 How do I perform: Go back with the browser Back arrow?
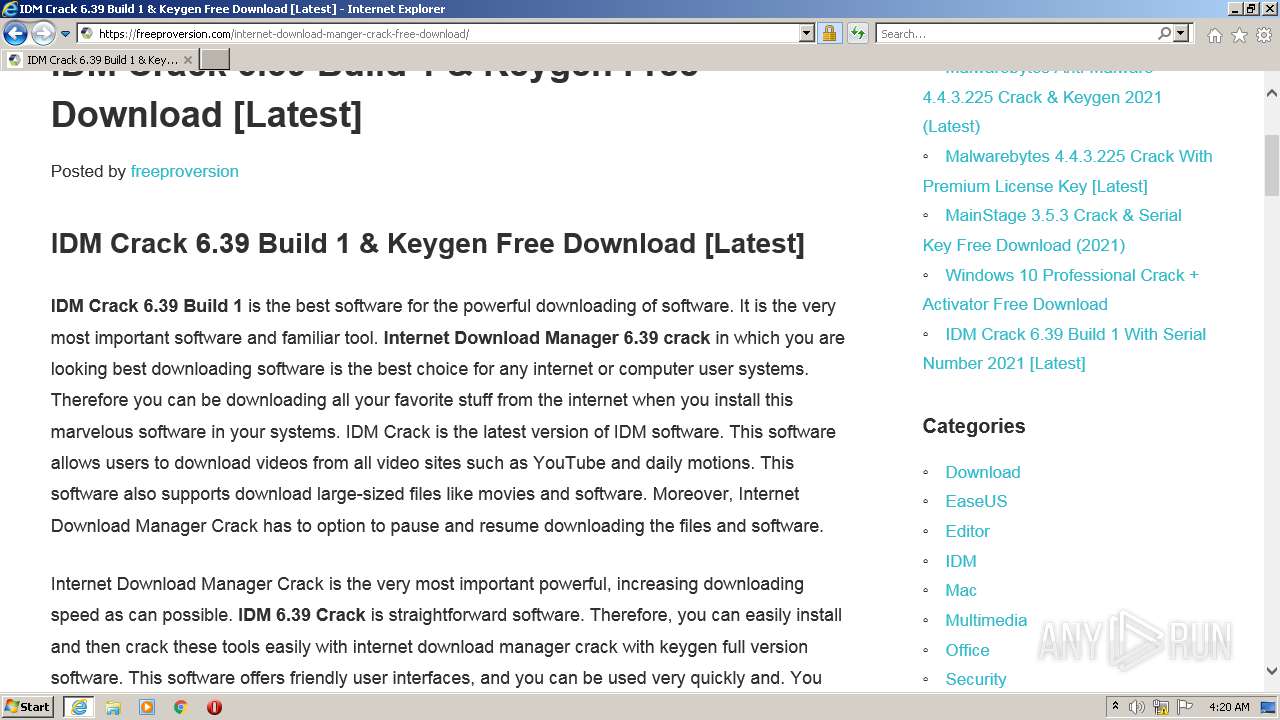15,34
